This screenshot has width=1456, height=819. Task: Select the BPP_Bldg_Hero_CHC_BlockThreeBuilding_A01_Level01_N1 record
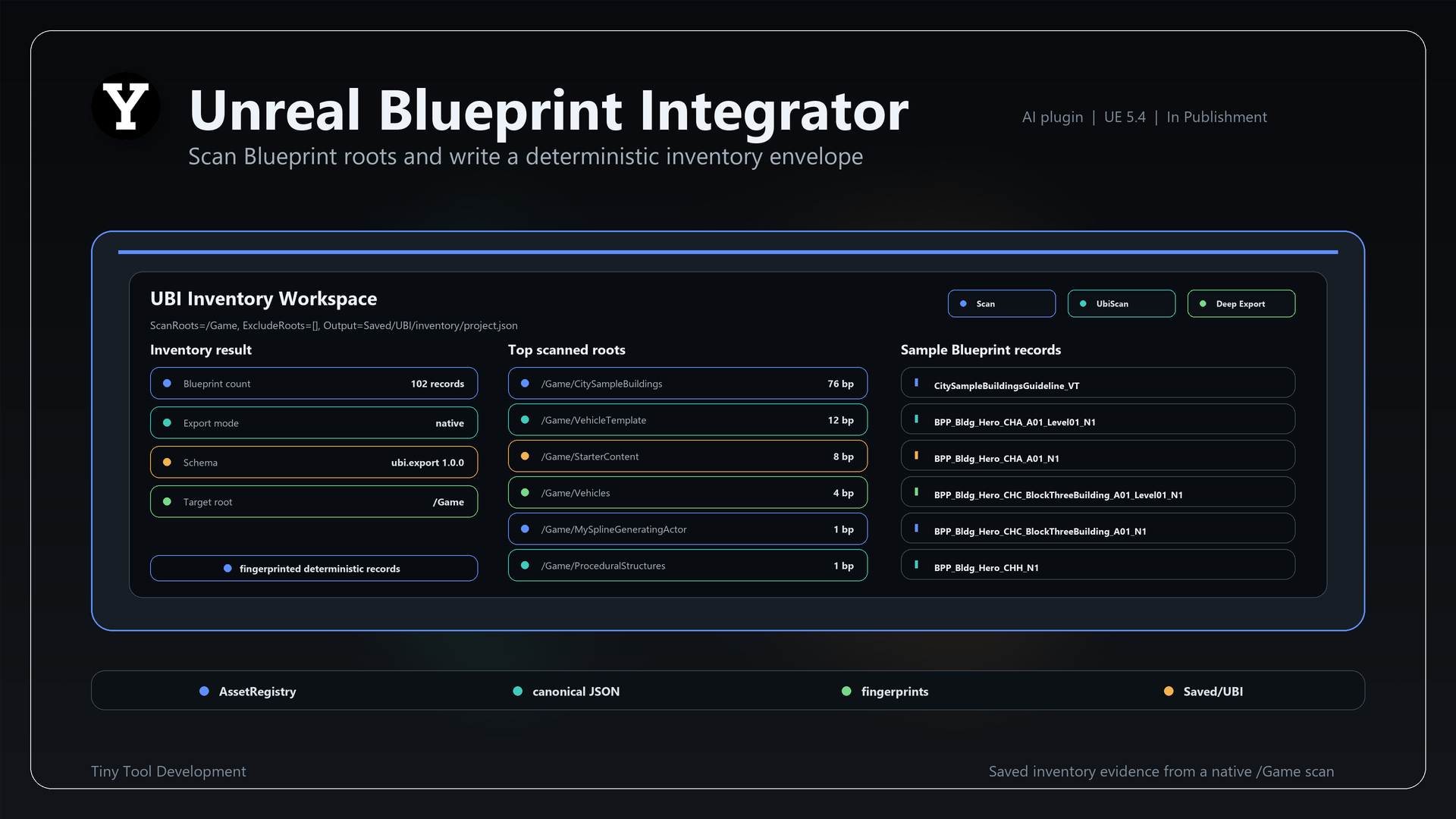[x=1098, y=492]
